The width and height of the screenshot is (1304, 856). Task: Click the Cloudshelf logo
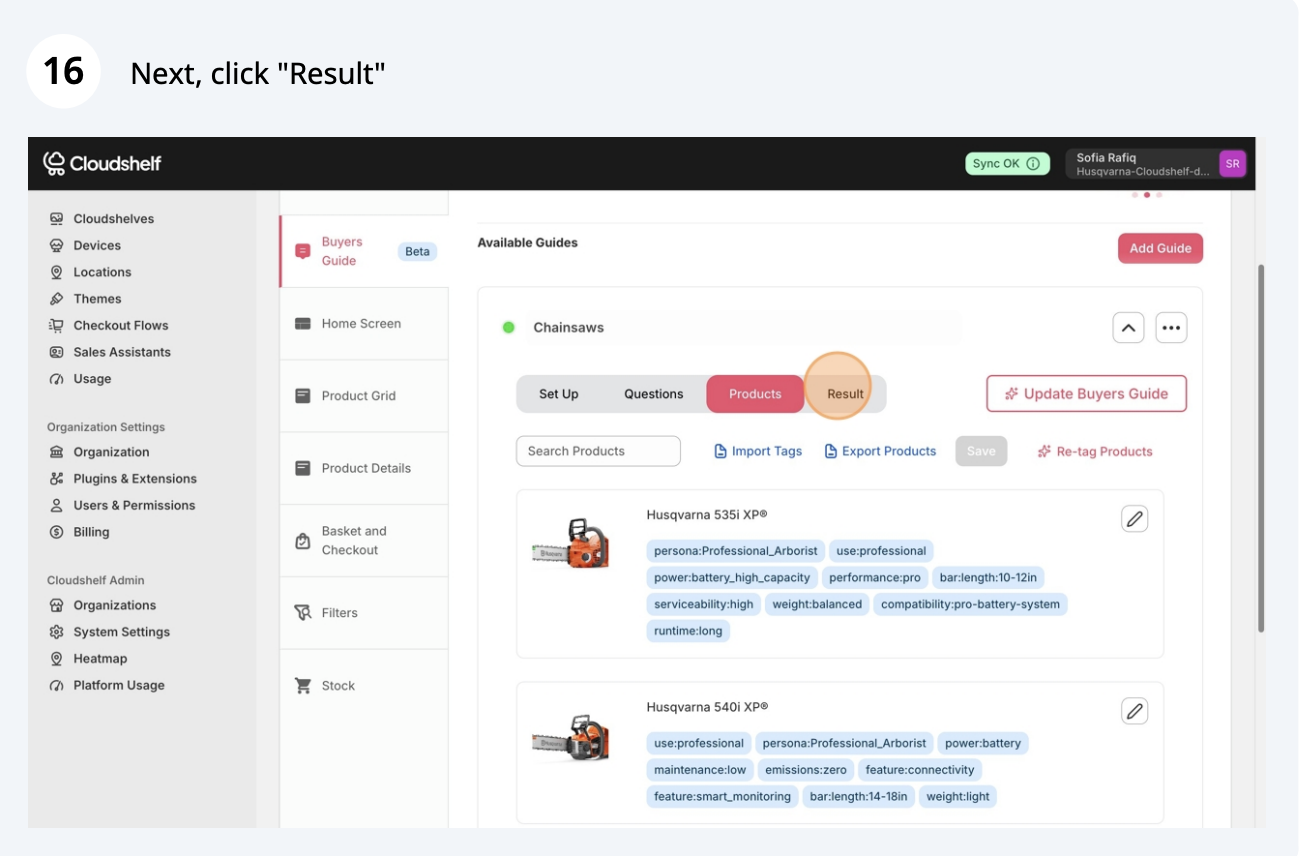(102, 163)
